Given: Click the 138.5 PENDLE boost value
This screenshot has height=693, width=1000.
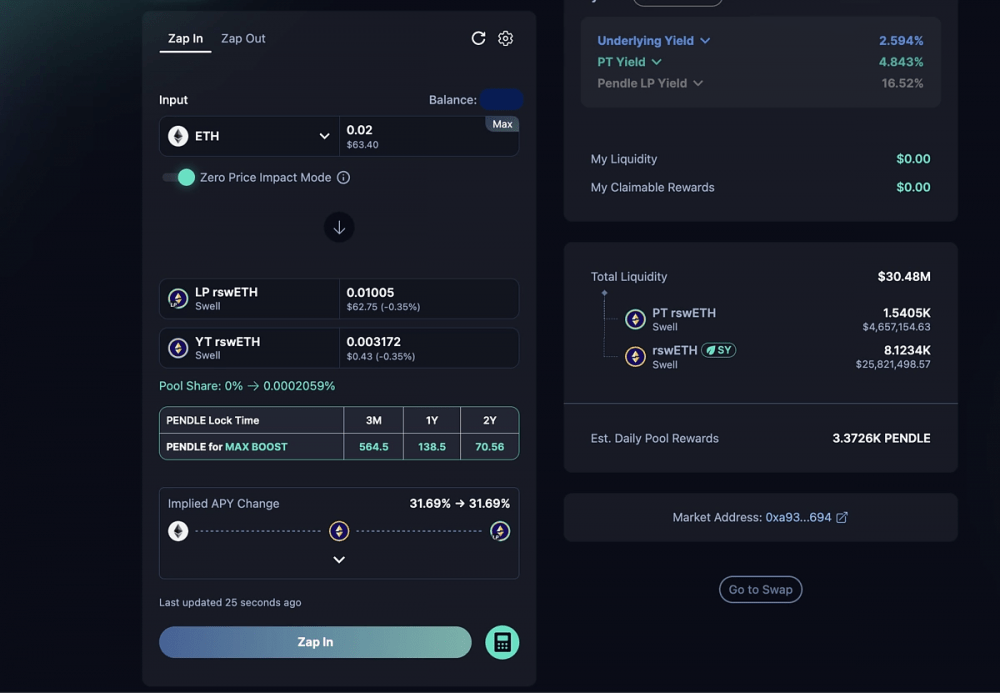Looking at the screenshot, I should [x=432, y=447].
